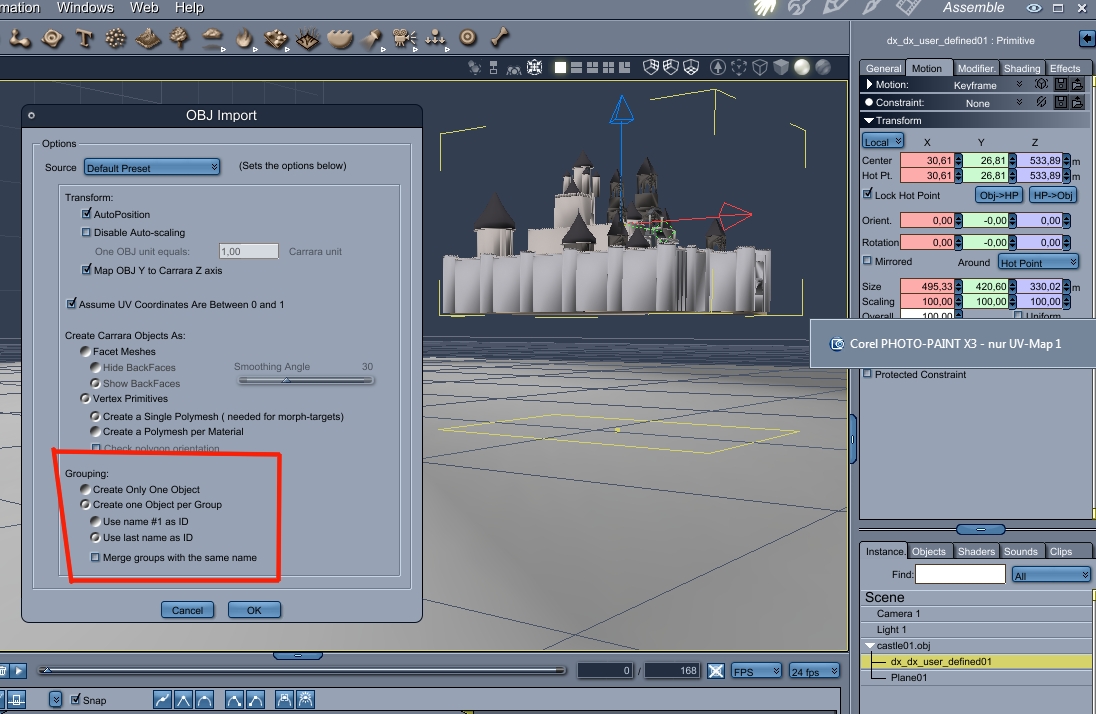Open the Render room film icon

[909, 8]
